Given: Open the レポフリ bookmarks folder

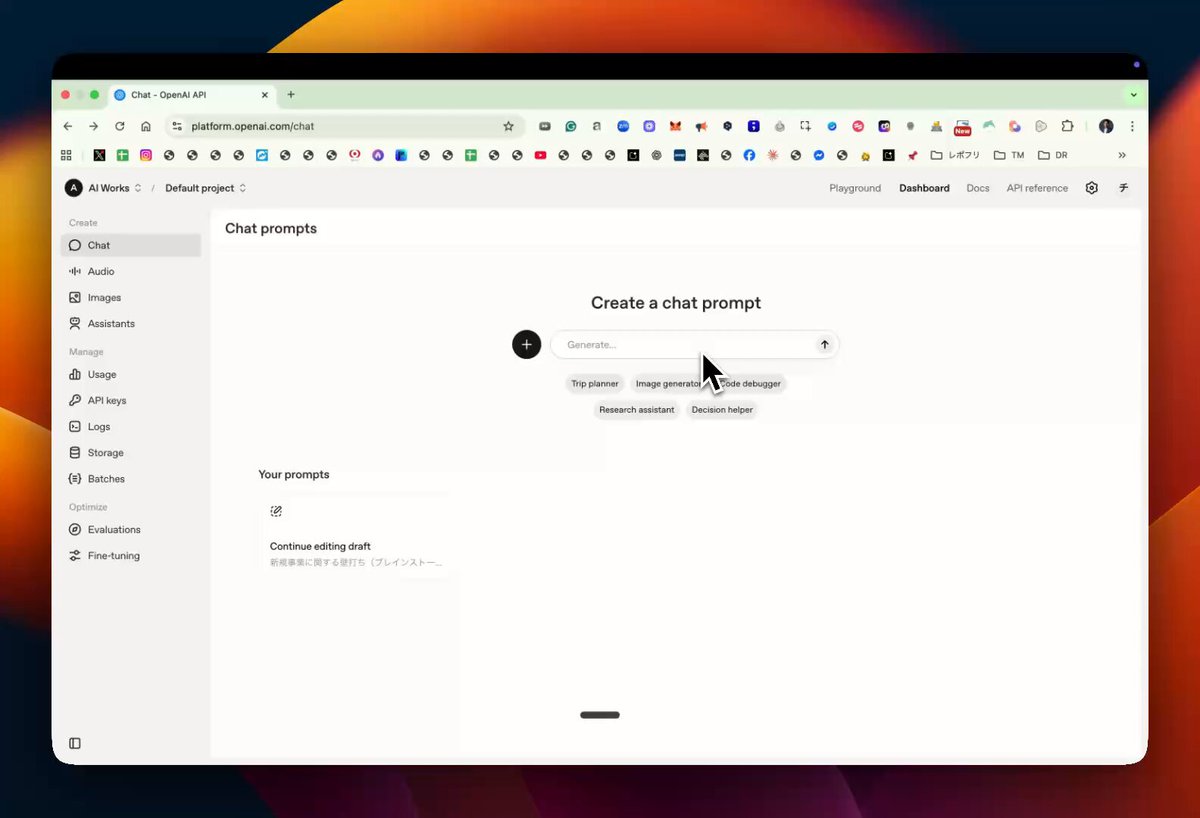Looking at the screenshot, I should point(955,155).
